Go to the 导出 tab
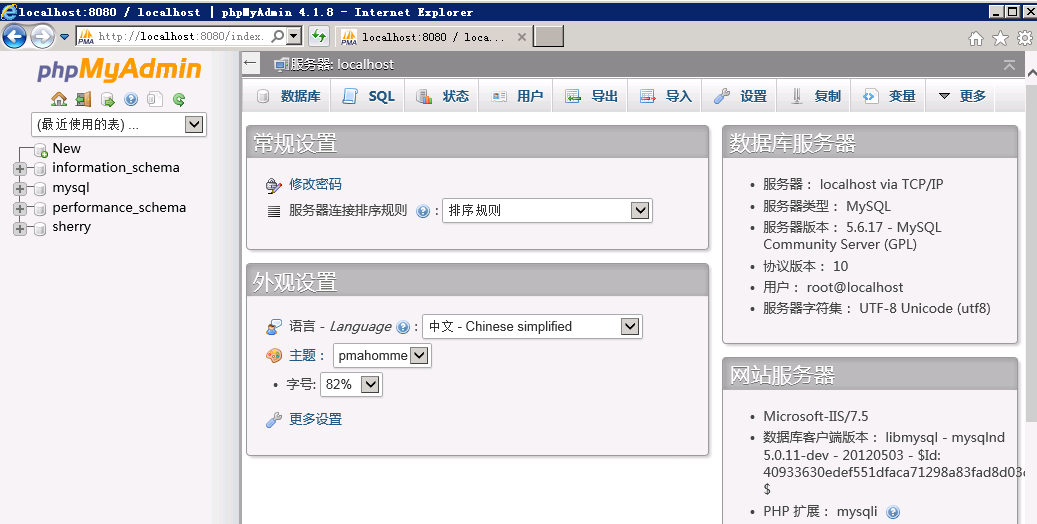 (x=591, y=97)
